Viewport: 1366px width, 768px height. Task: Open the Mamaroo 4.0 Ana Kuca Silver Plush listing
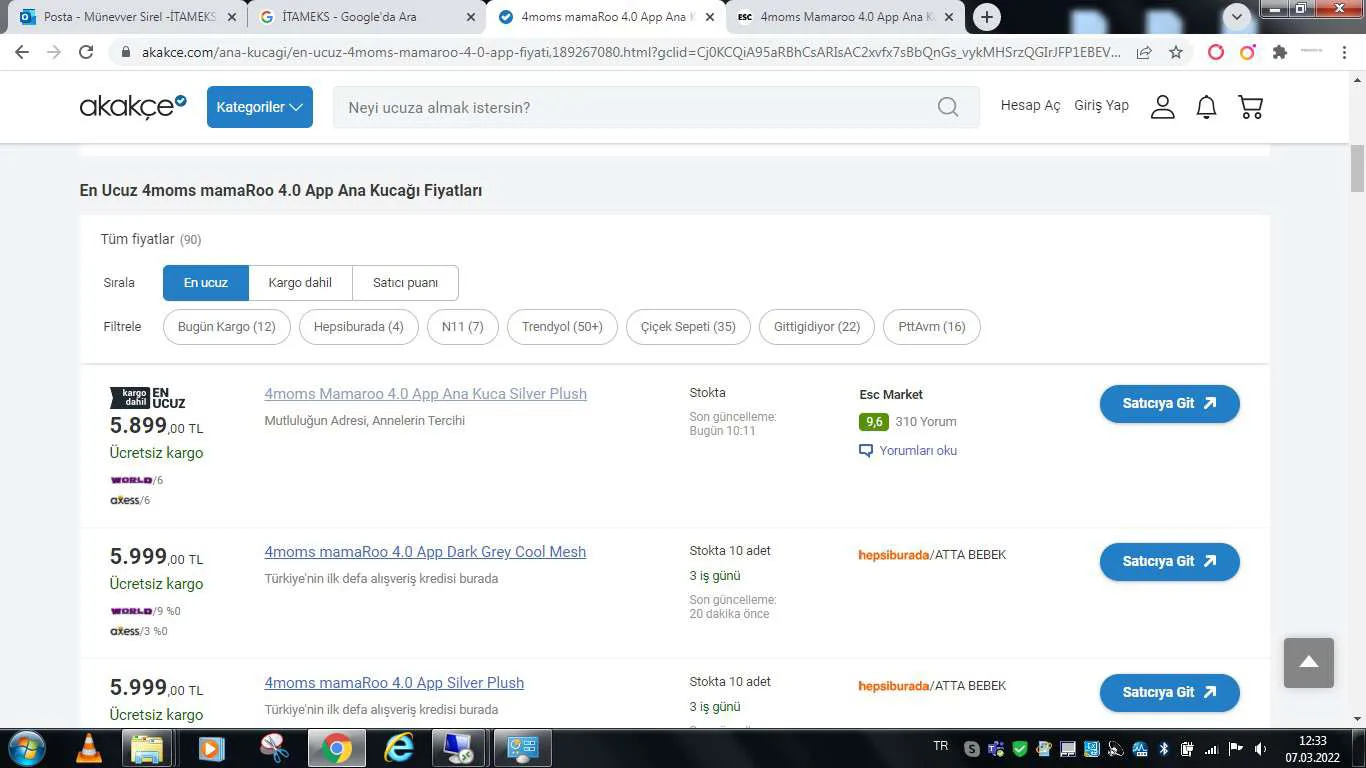(x=425, y=394)
